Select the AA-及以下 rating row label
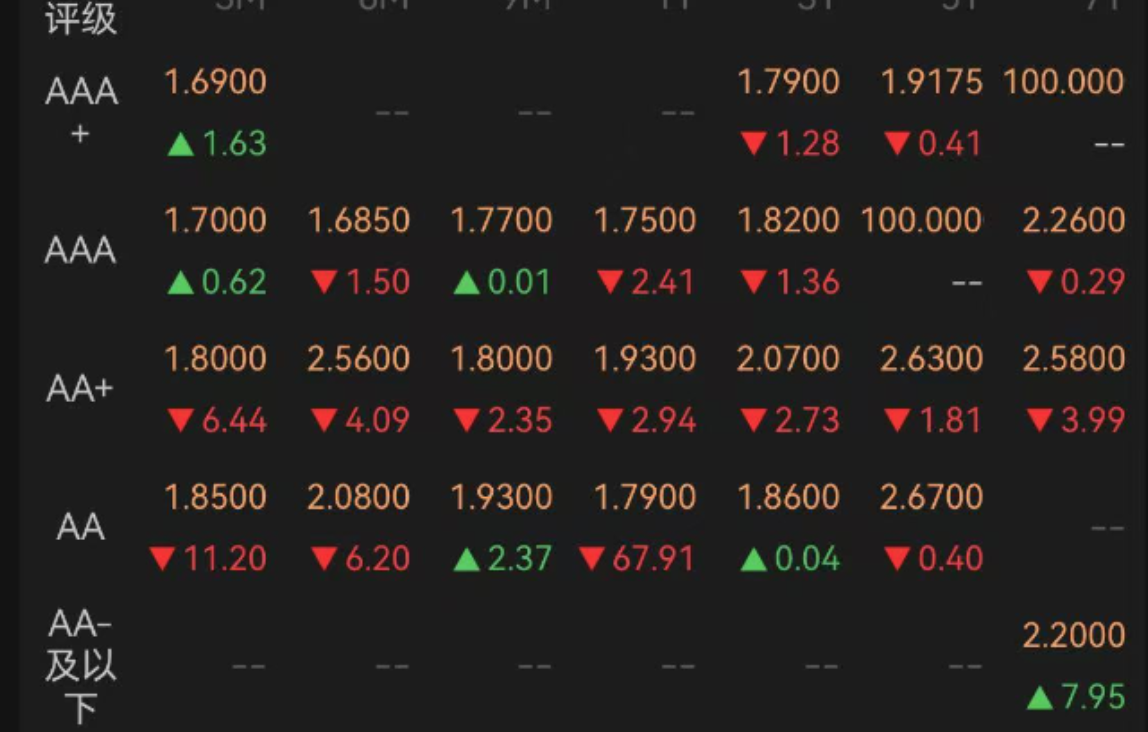The height and width of the screenshot is (732, 1148). pyautogui.click(x=81, y=666)
